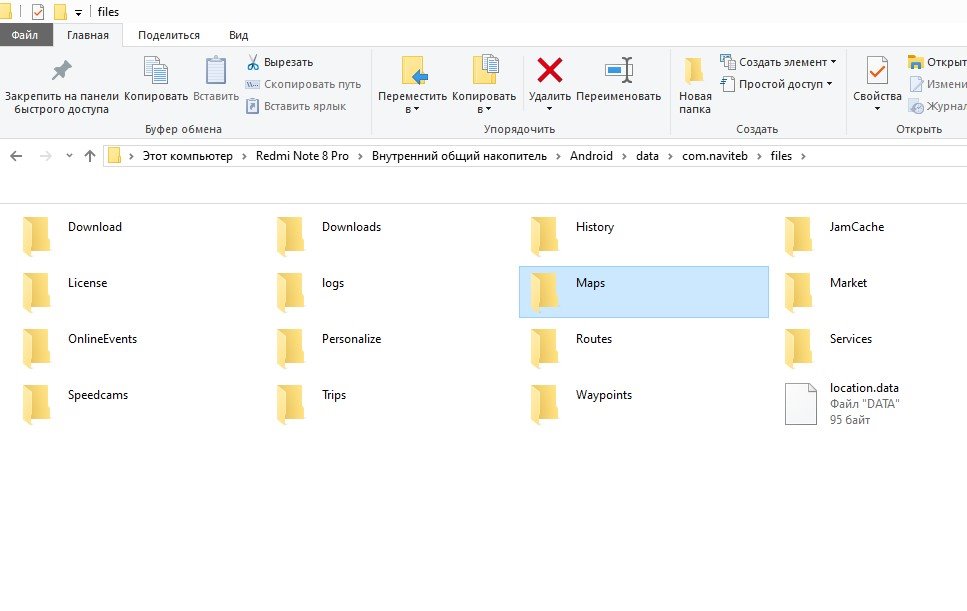Open the Создать элемент dropdown

point(778,62)
